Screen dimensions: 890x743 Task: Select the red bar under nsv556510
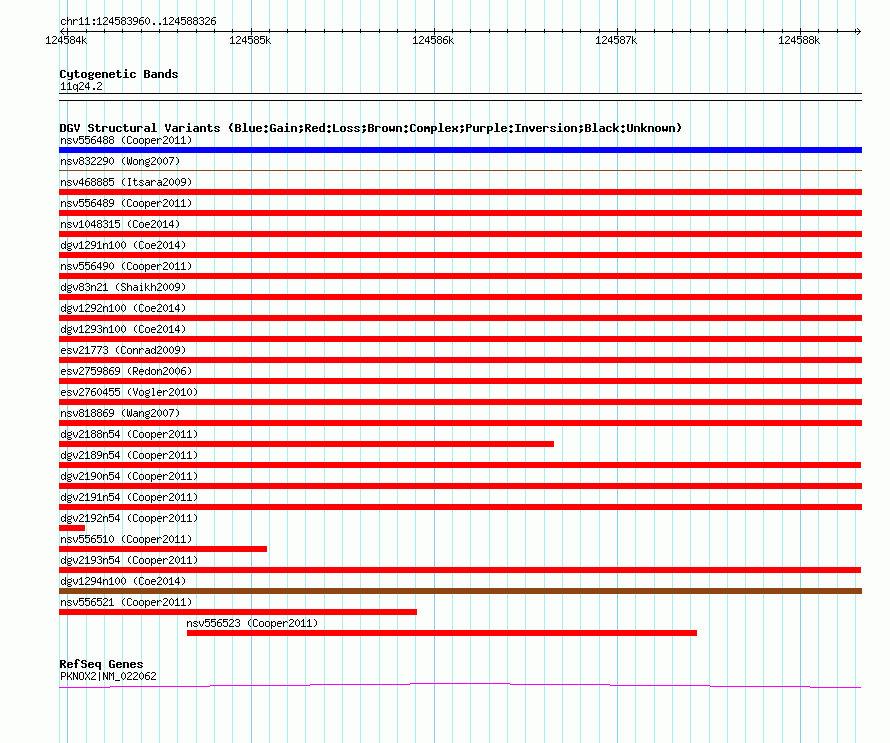tap(163, 549)
